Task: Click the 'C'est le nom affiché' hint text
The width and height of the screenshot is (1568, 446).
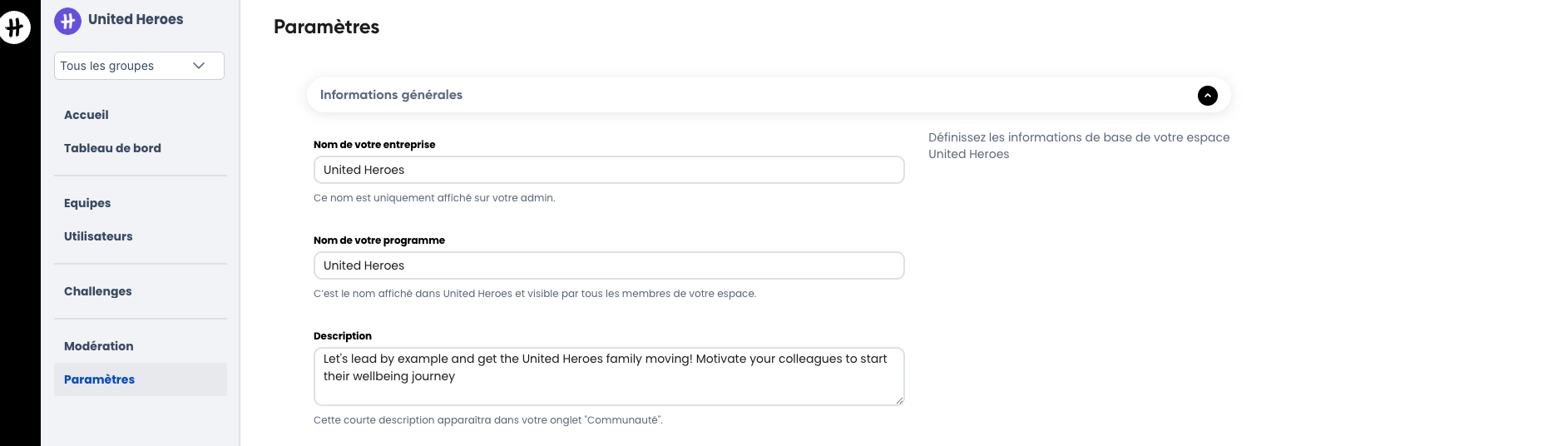Action: point(535,294)
